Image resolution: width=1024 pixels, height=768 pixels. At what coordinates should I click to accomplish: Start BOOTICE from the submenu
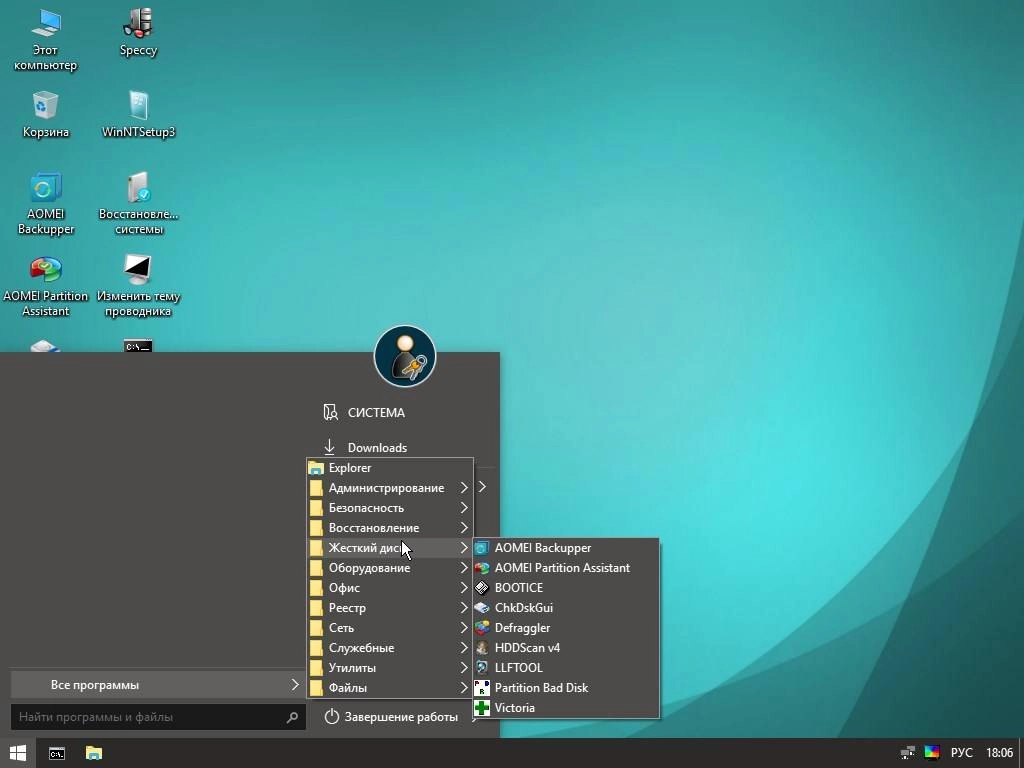(x=566, y=588)
